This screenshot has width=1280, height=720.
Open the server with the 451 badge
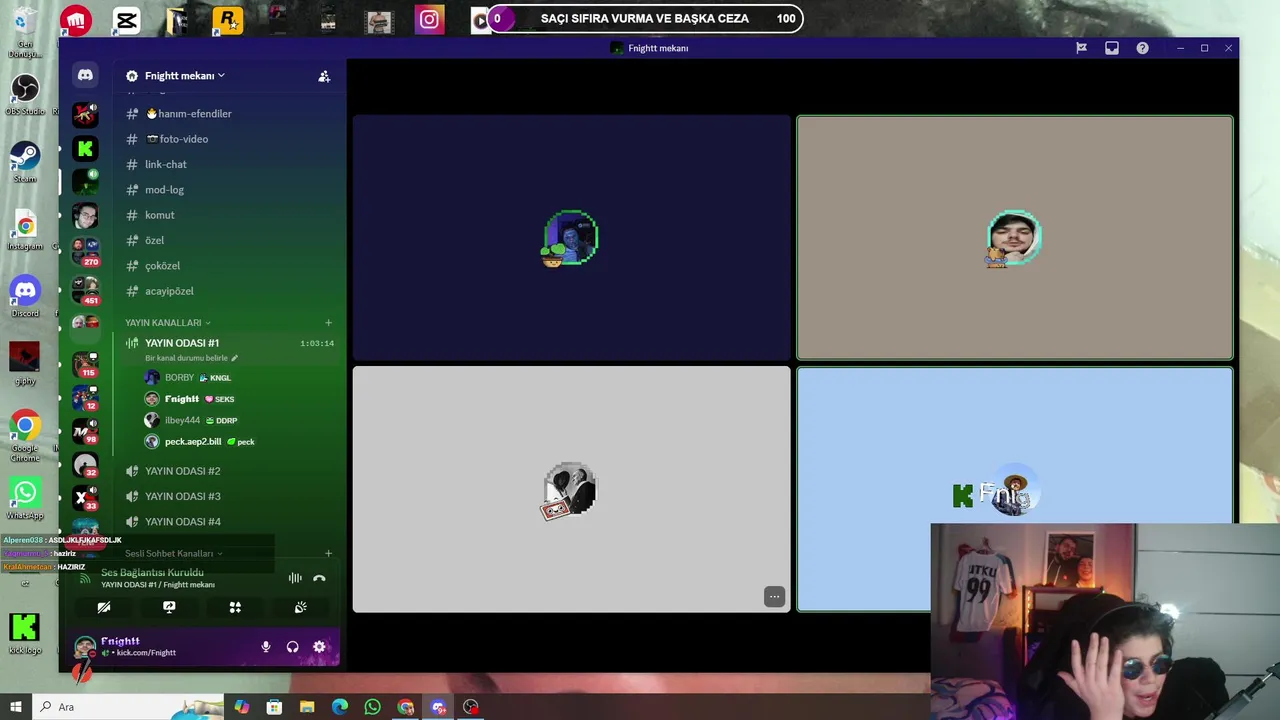[x=85, y=289]
